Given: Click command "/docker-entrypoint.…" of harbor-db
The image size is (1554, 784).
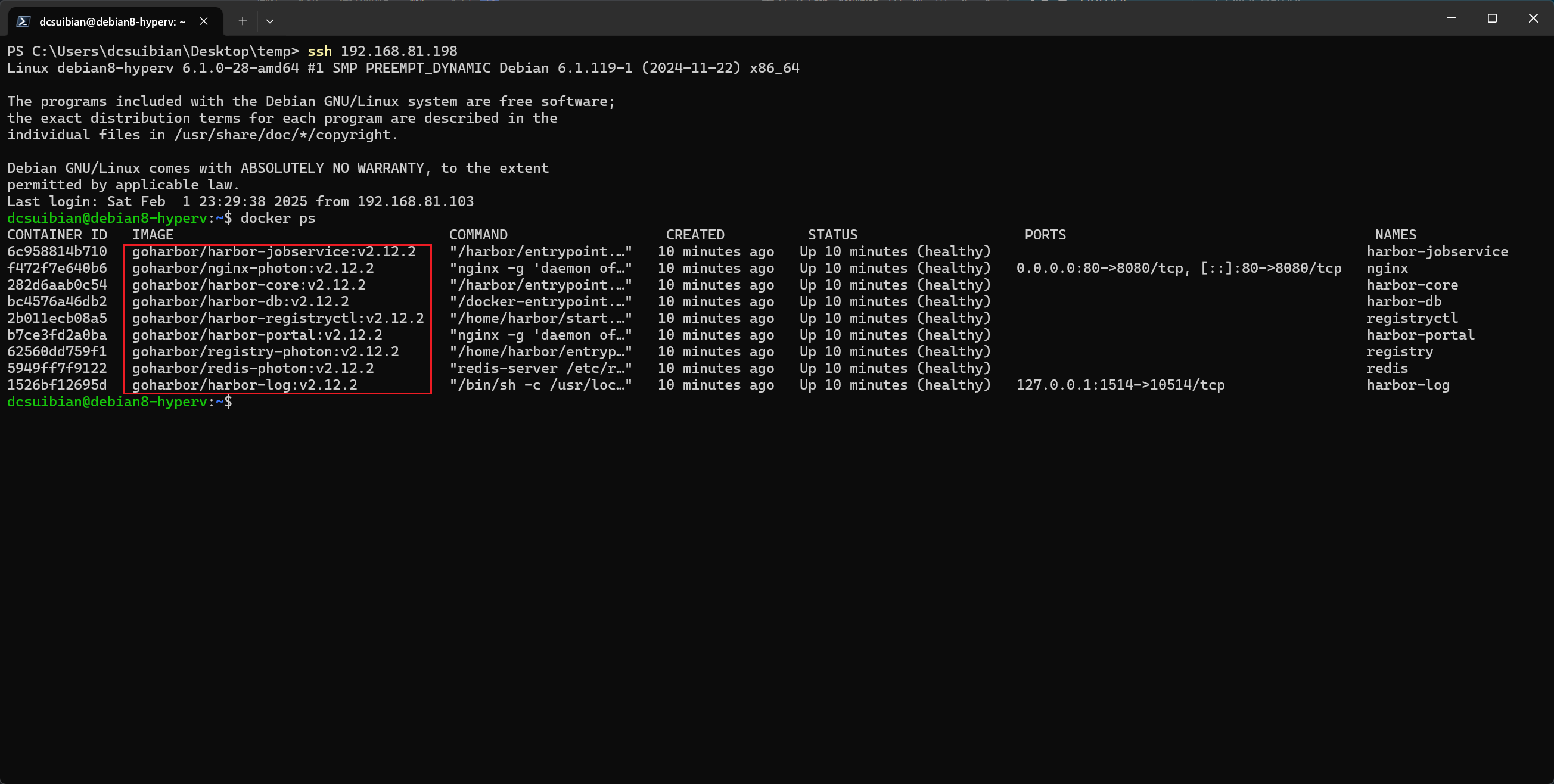Looking at the screenshot, I should pyautogui.click(x=540, y=301).
